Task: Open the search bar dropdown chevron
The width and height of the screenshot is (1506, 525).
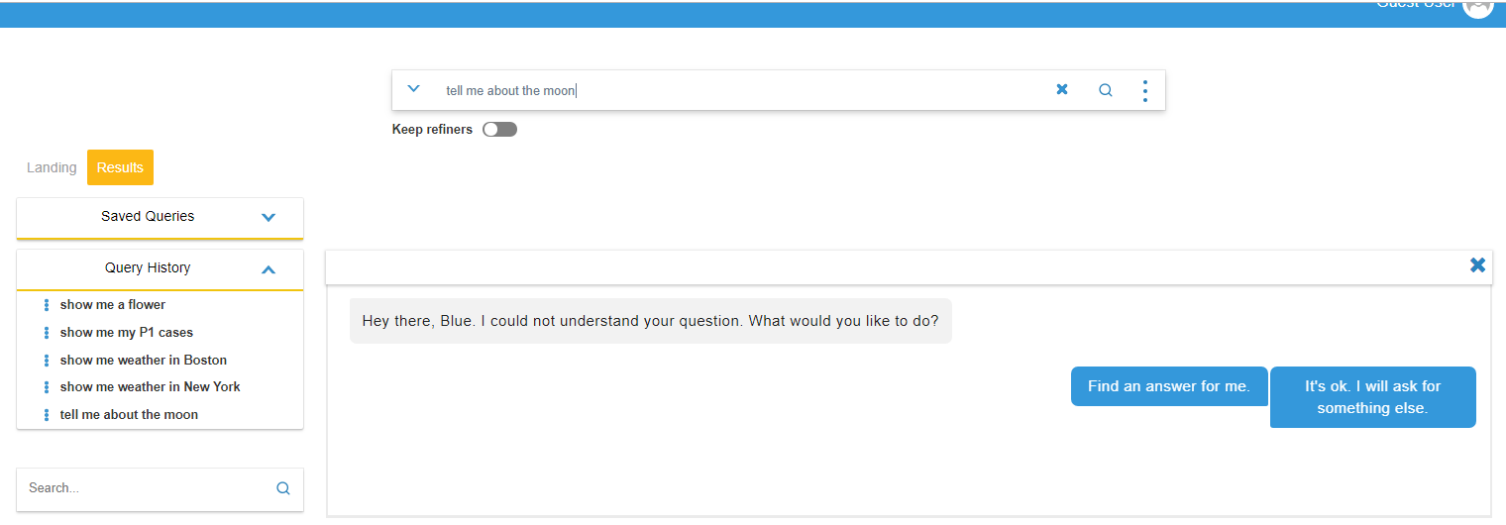Action: [x=414, y=89]
